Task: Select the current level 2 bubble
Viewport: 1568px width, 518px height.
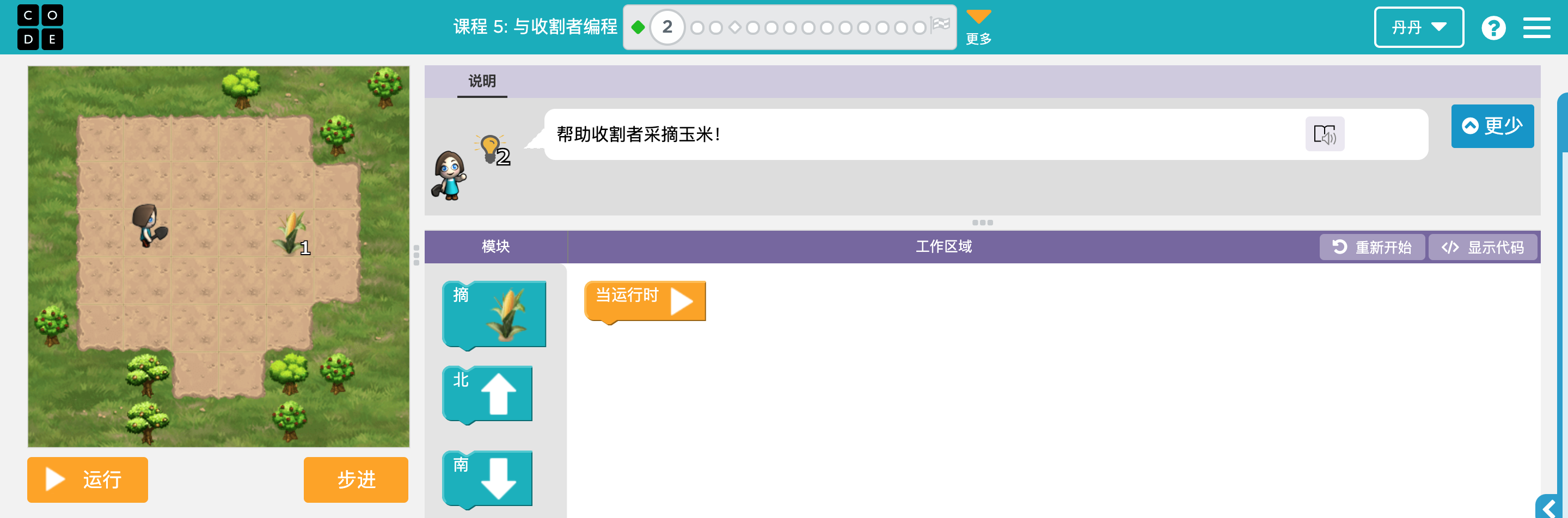Action: [667, 27]
